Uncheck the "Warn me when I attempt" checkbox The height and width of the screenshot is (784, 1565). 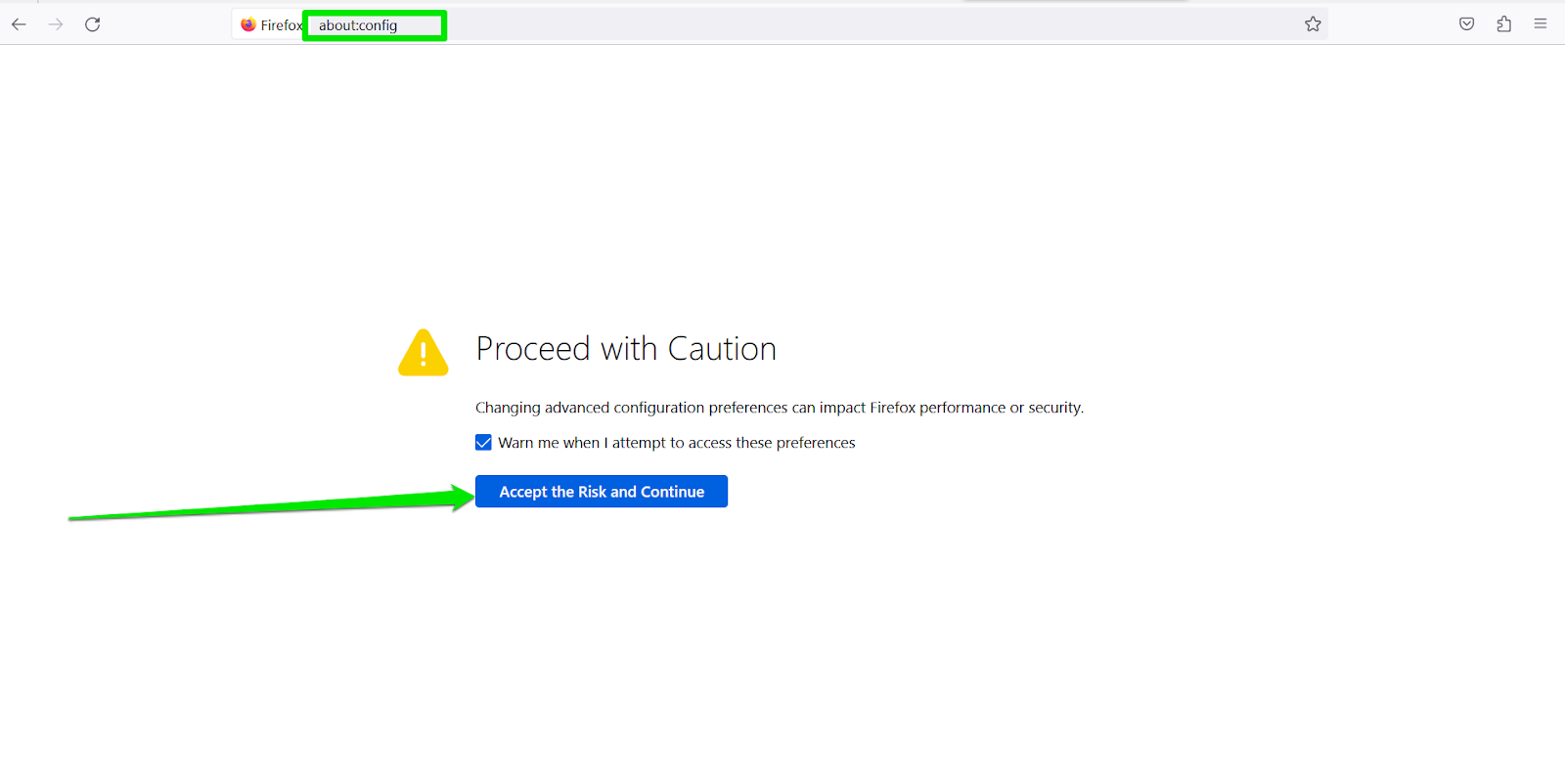pos(483,443)
